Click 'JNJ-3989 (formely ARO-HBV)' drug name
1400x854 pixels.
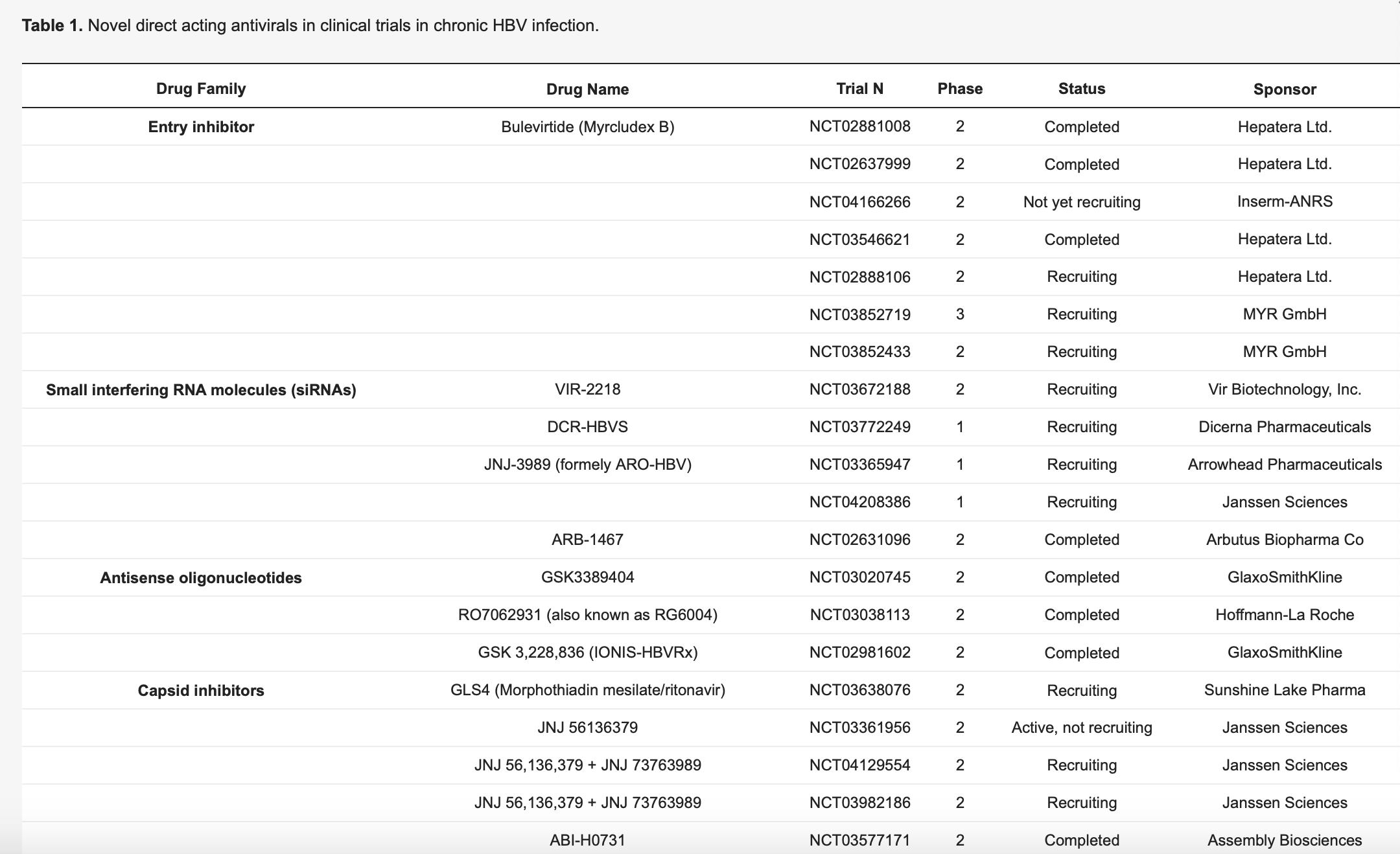pos(587,465)
